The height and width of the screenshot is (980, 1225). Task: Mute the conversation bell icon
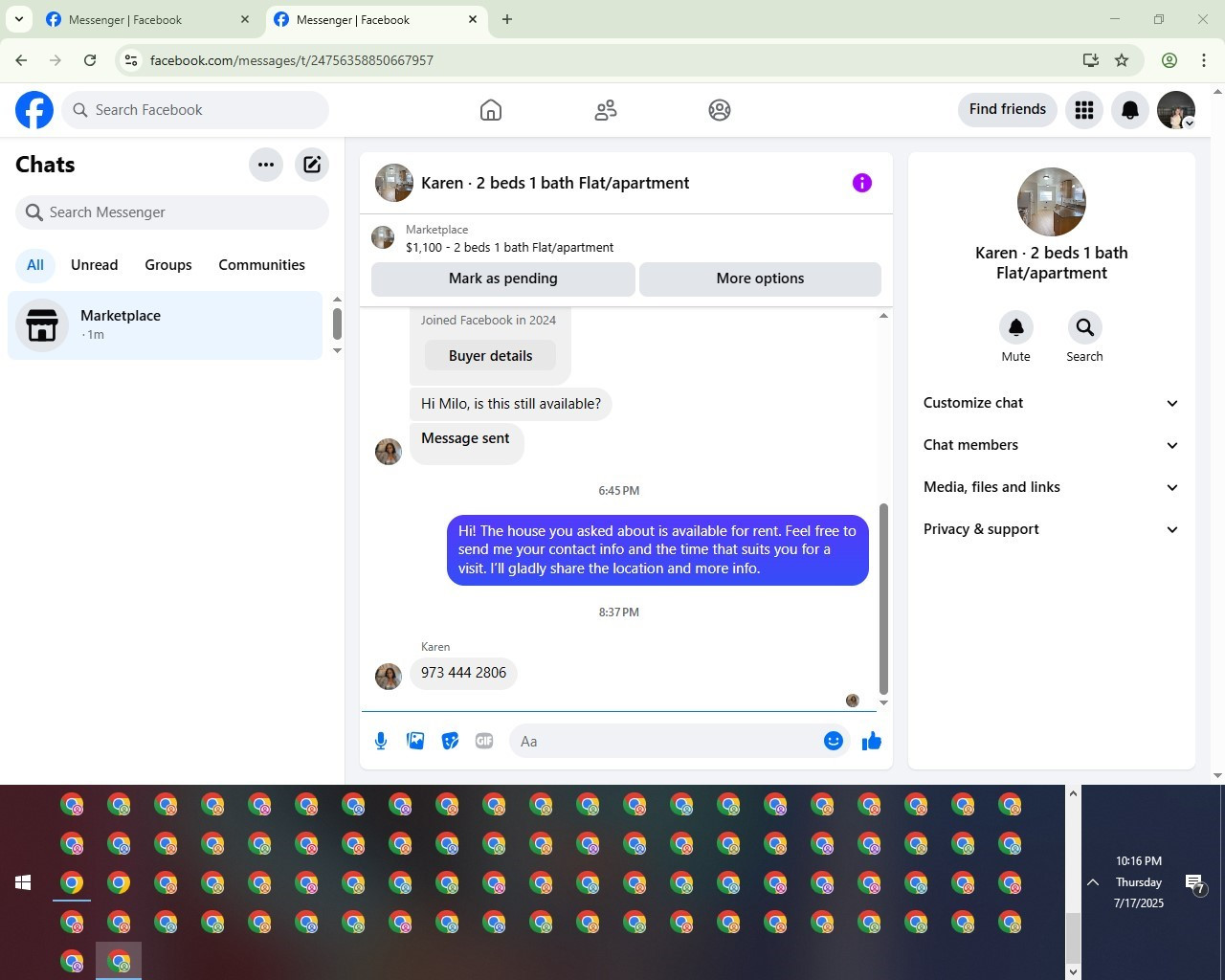[1016, 327]
